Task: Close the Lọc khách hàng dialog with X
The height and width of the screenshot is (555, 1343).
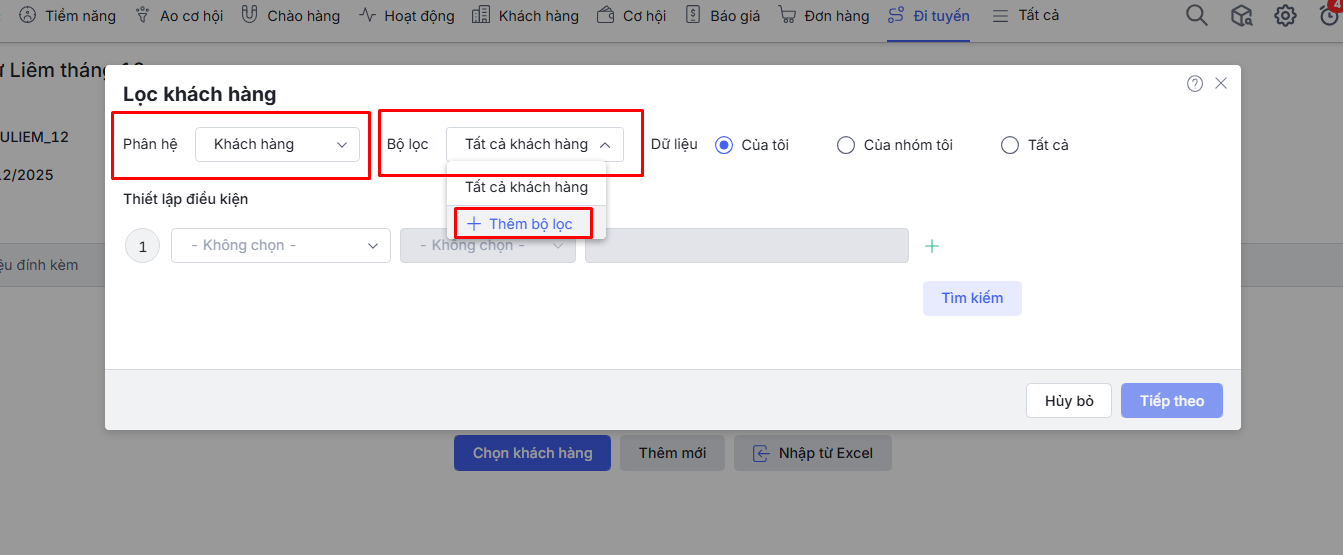Action: tap(1221, 84)
